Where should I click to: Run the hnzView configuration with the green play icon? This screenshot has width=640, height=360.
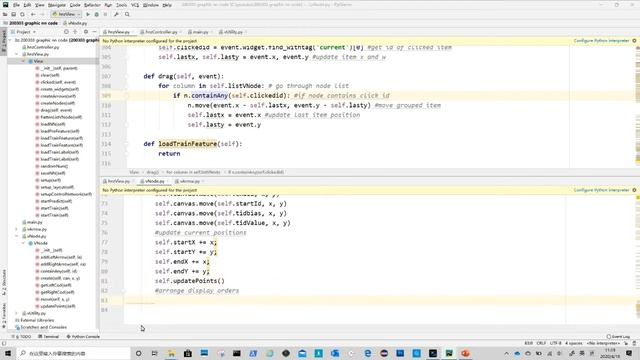pyautogui.click(x=88, y=14)
